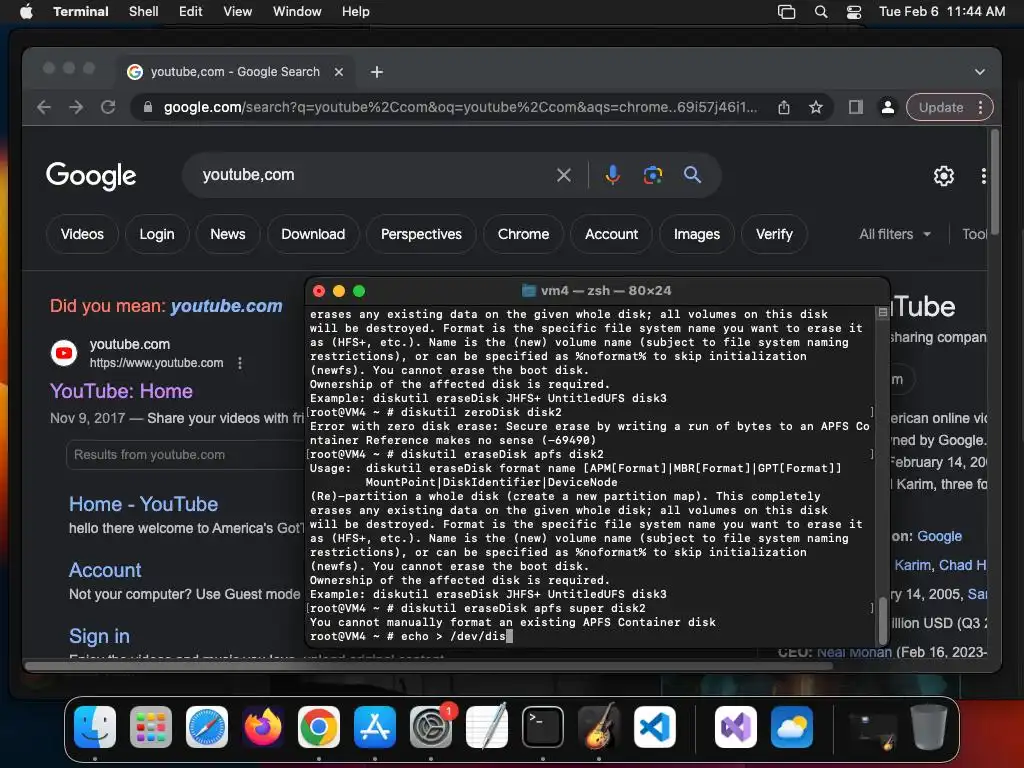Open System Settings from the Dock

[x=431, y=727]
